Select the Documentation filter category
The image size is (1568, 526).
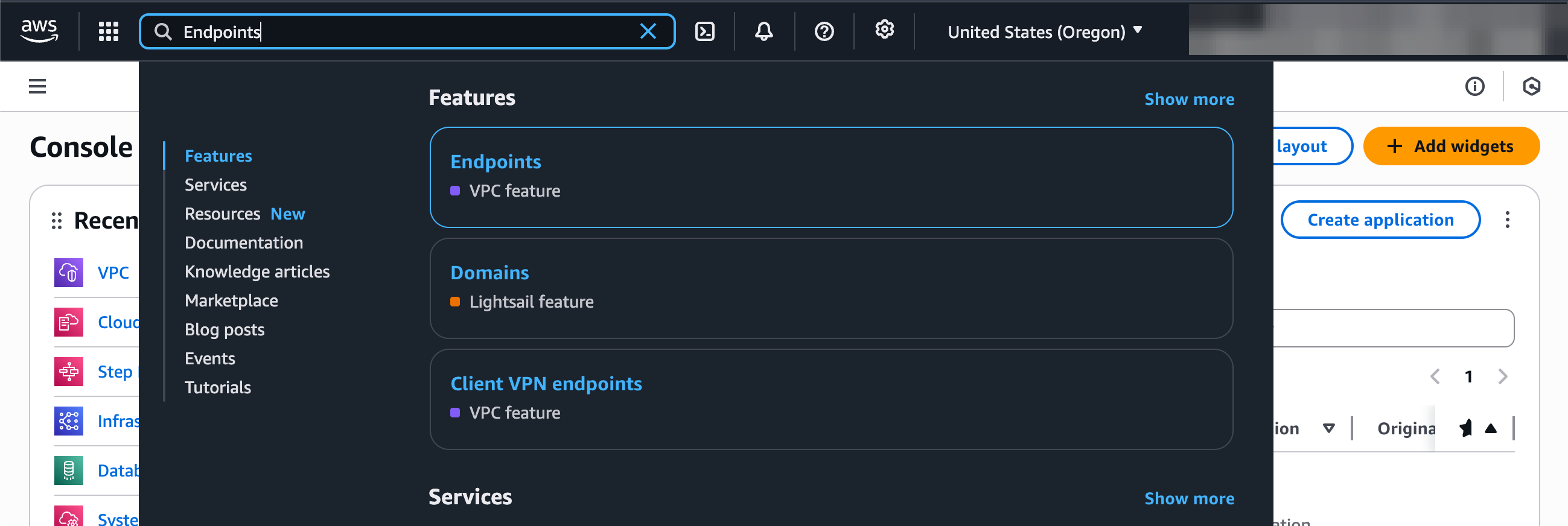tap(243, 242)
